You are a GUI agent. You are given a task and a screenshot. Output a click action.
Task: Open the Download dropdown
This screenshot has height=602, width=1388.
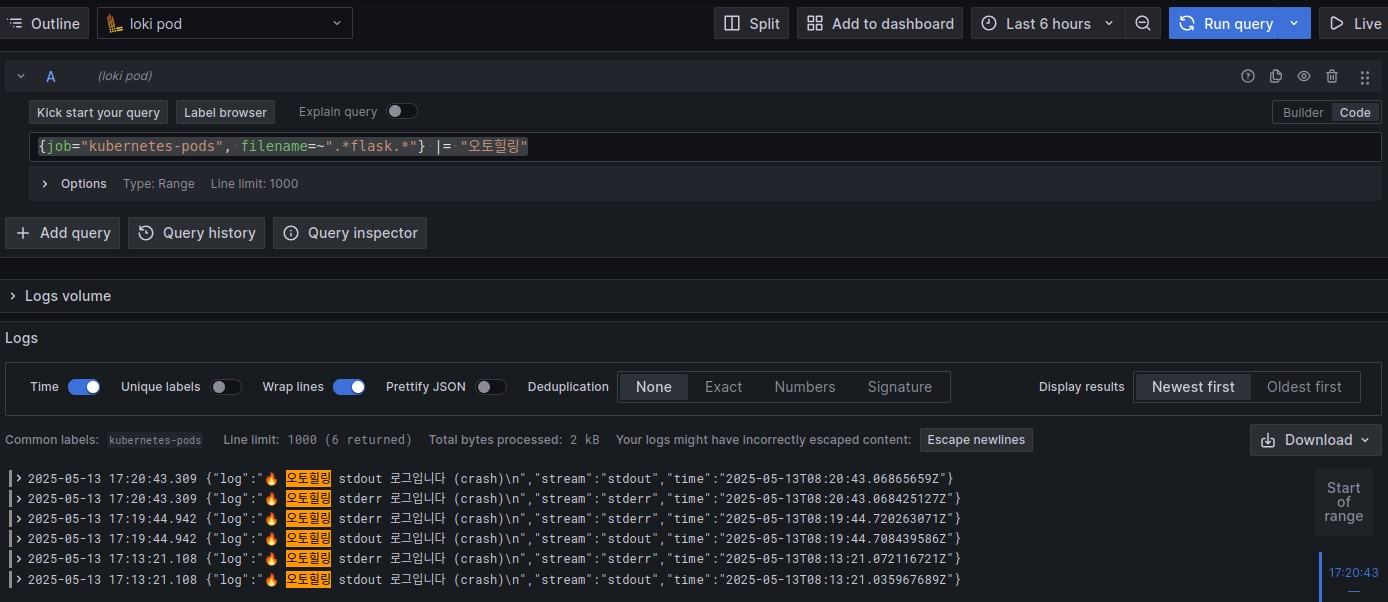pos(1316,440)
